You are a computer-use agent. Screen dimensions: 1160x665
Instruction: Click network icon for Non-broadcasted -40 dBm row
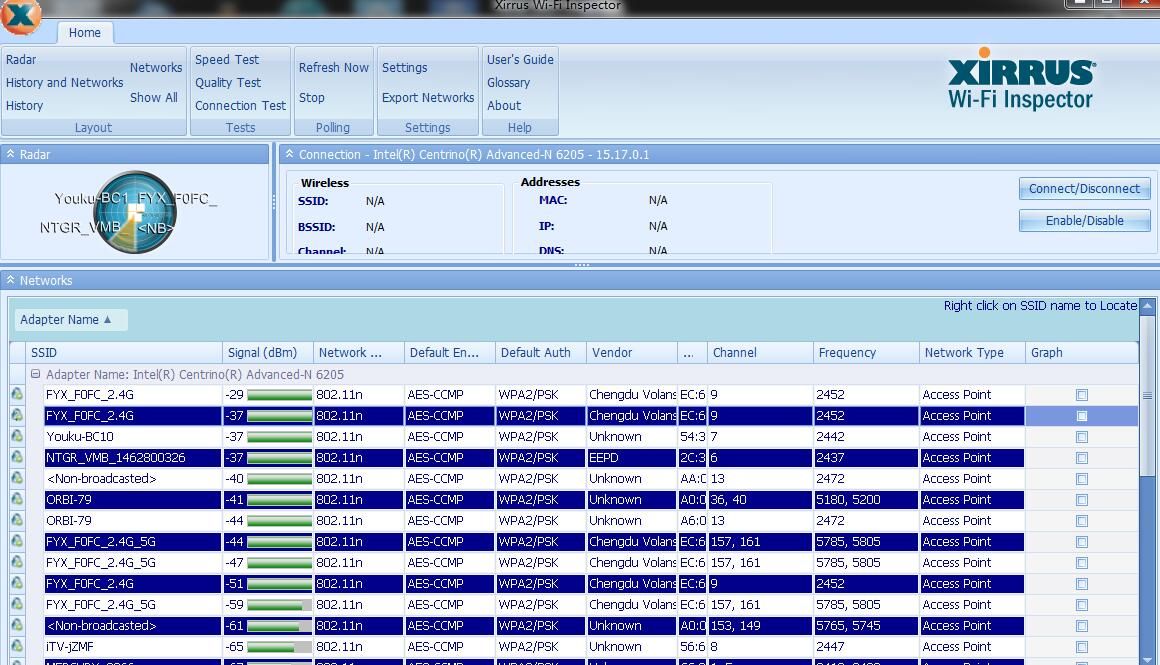click(x=17, y=479)
